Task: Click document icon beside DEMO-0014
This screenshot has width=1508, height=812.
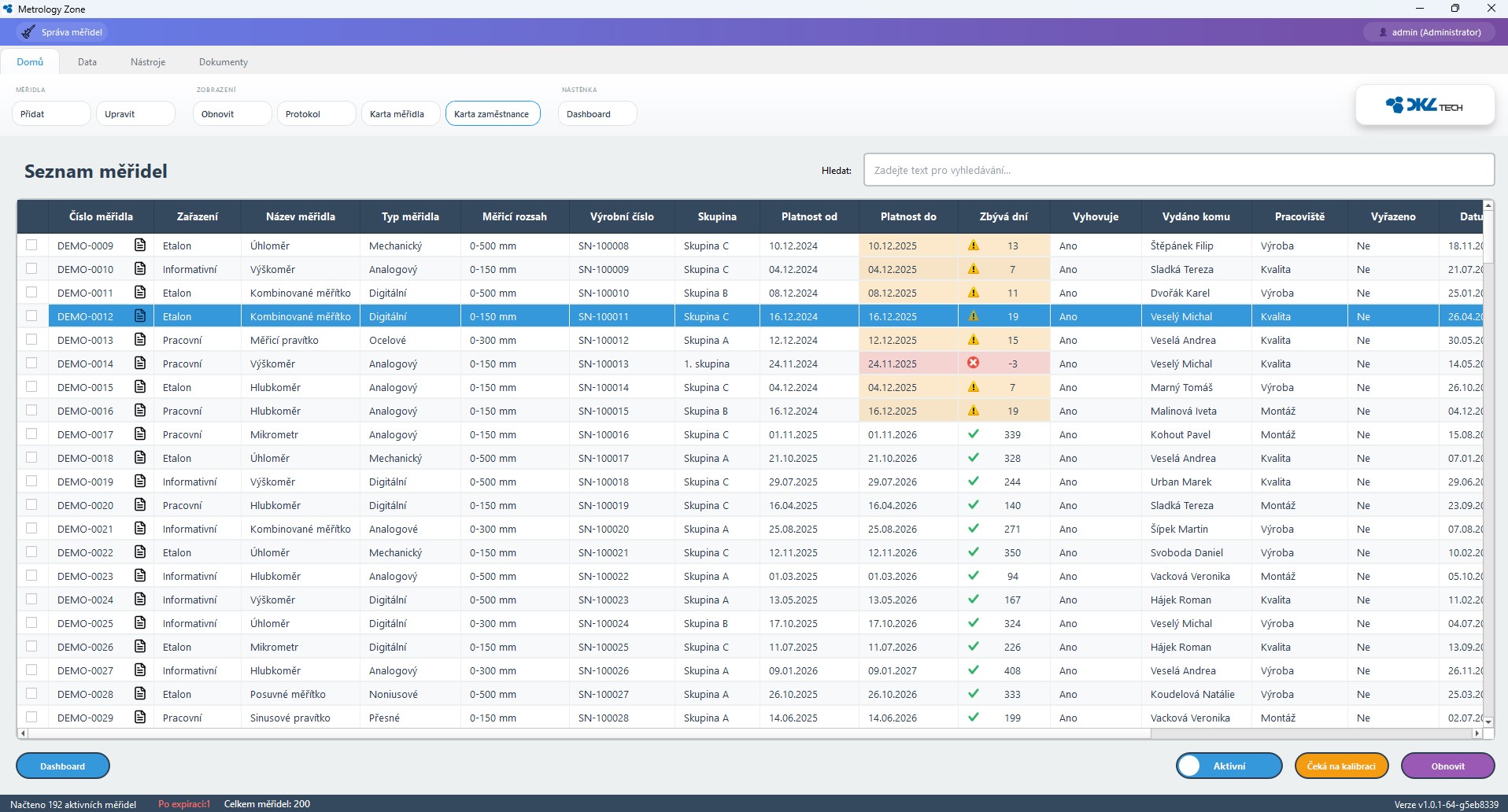Action: (140, 364)
